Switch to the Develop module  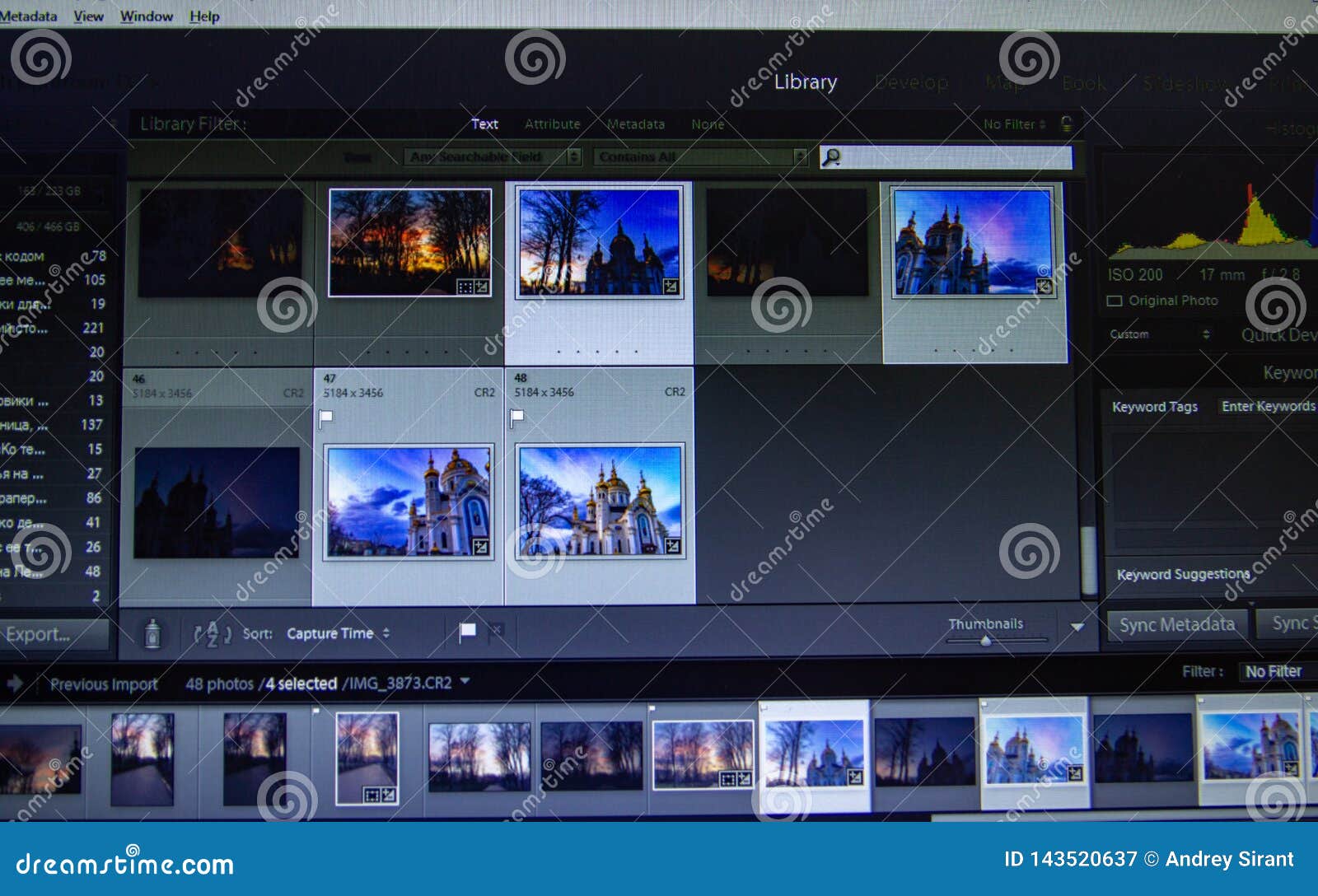[911, 82]
